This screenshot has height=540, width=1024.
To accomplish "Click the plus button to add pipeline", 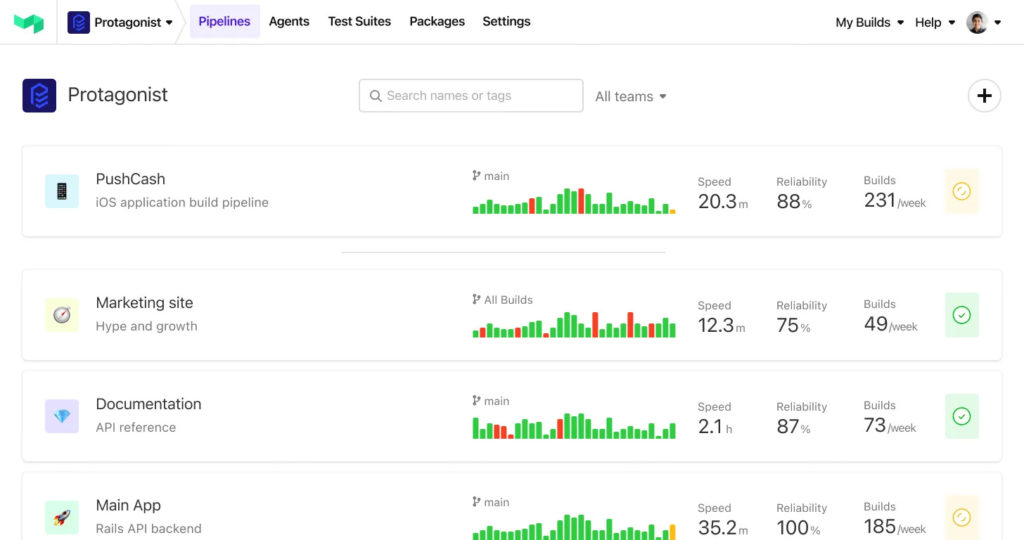I will click(984, 96).
